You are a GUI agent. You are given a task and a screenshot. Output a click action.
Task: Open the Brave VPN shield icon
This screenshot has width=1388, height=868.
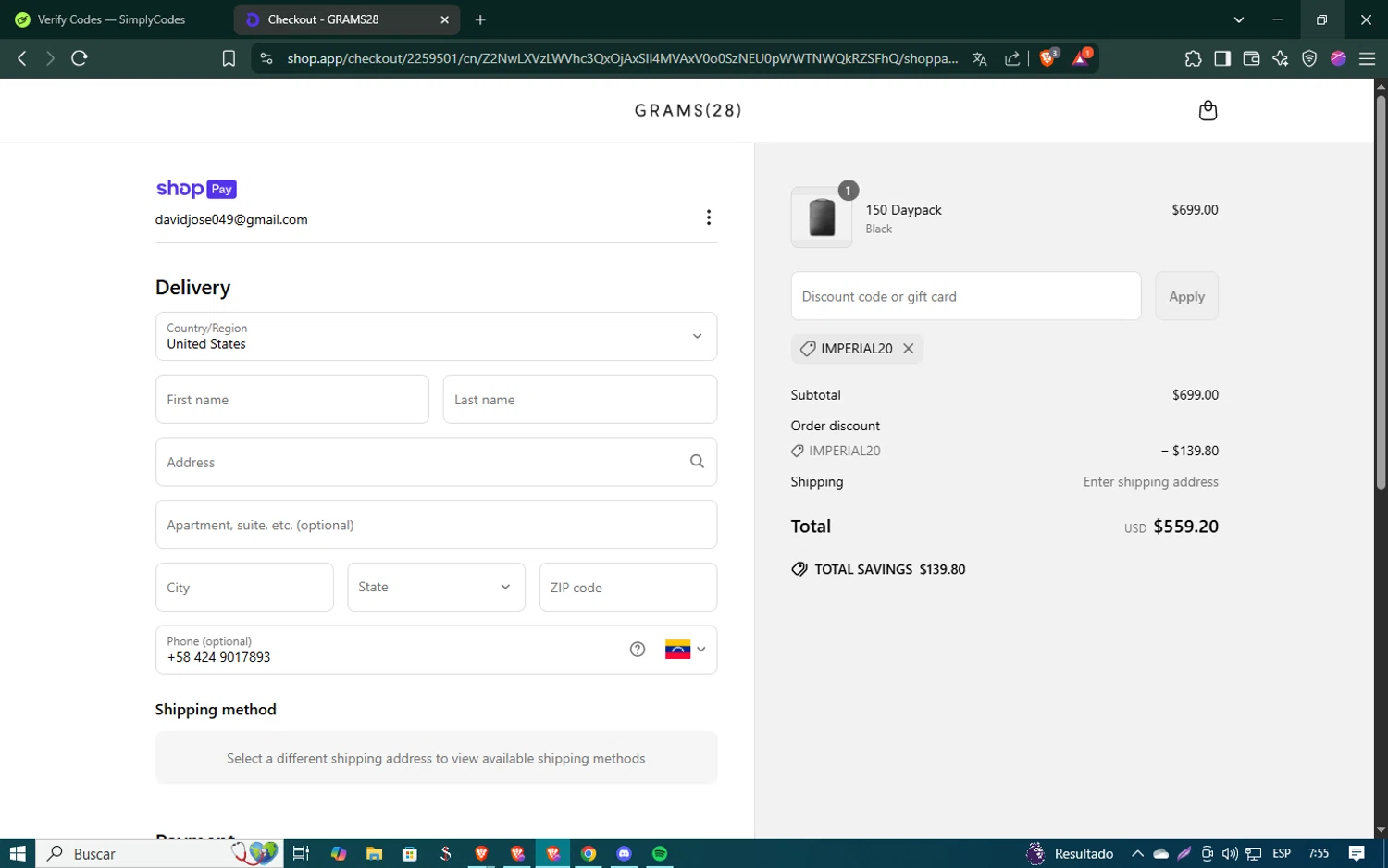[1309, 58]
